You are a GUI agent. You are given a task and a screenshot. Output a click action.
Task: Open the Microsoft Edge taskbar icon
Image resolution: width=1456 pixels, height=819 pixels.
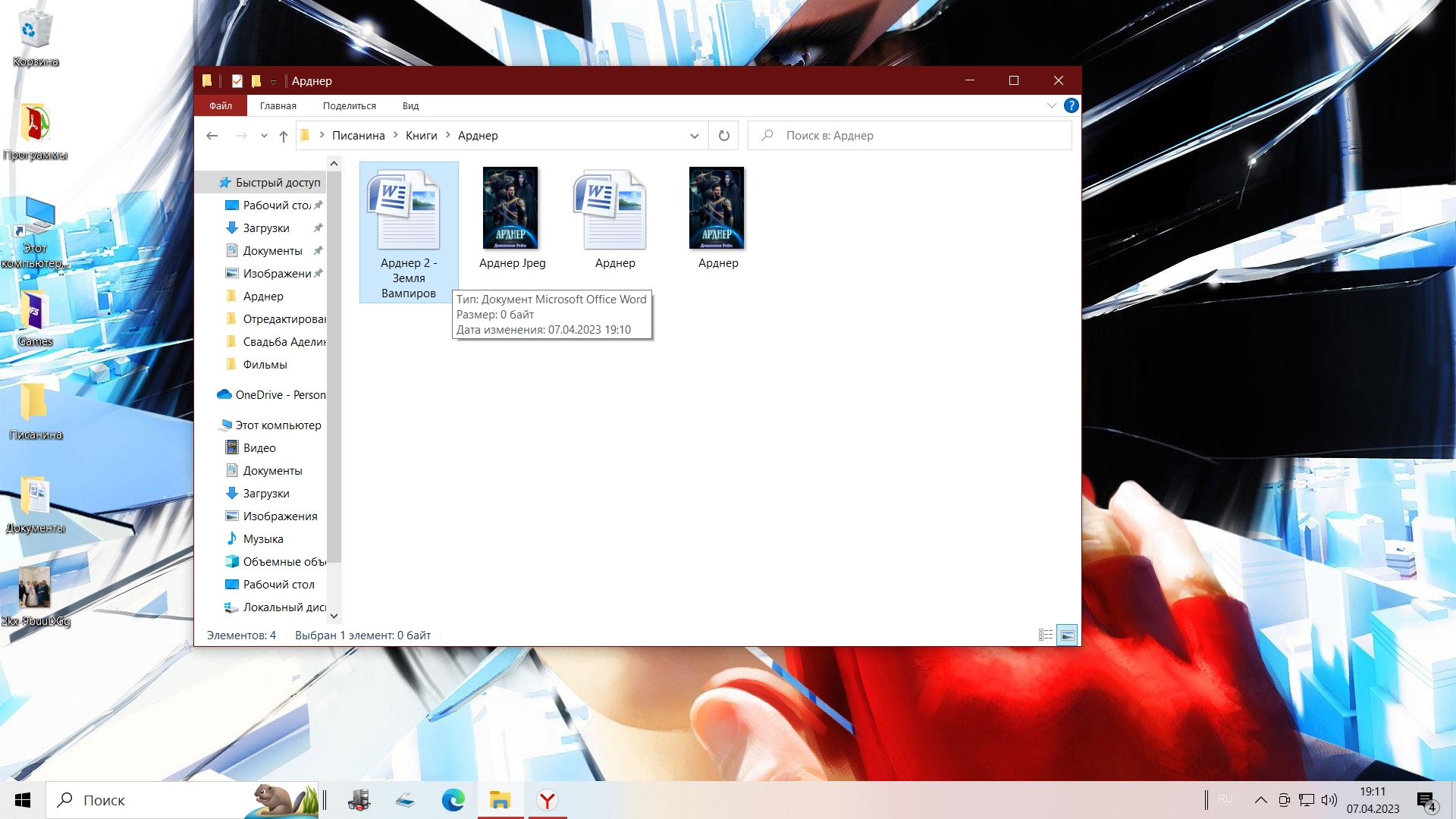[x=453, y=800]
